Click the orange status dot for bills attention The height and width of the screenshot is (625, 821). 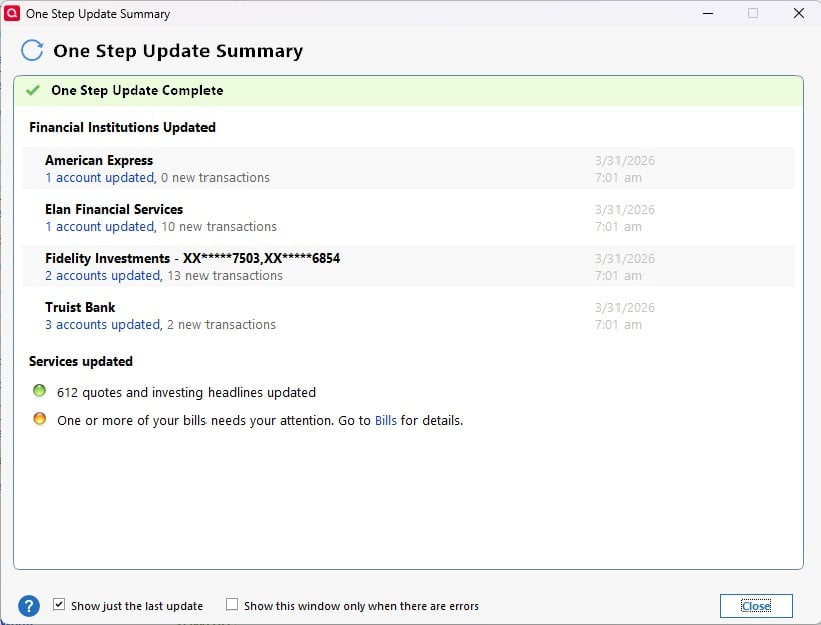(39, 419)
